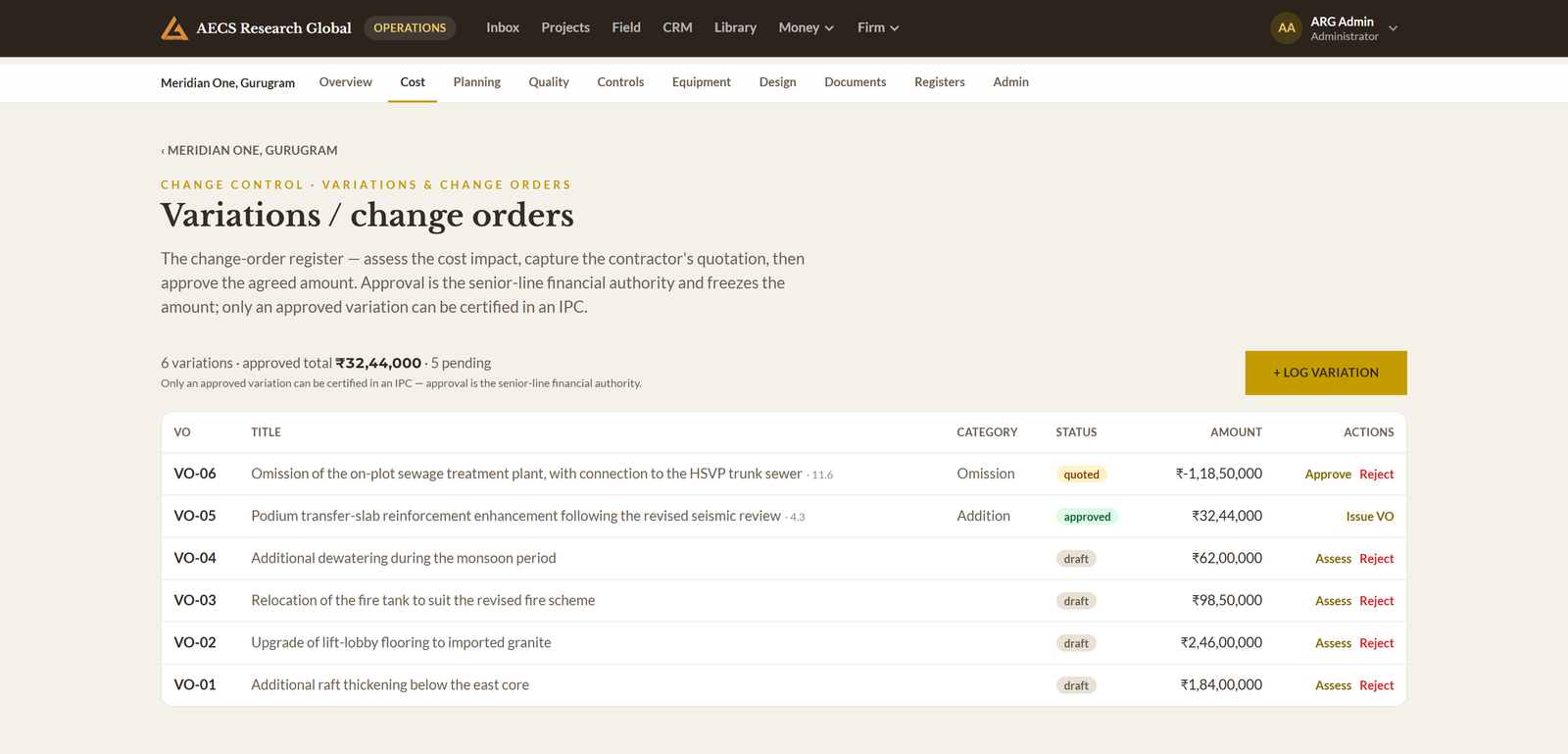Click the draft status badge for VO-01
This screenshot has width=1568, height=754.
pos(1076,685)
